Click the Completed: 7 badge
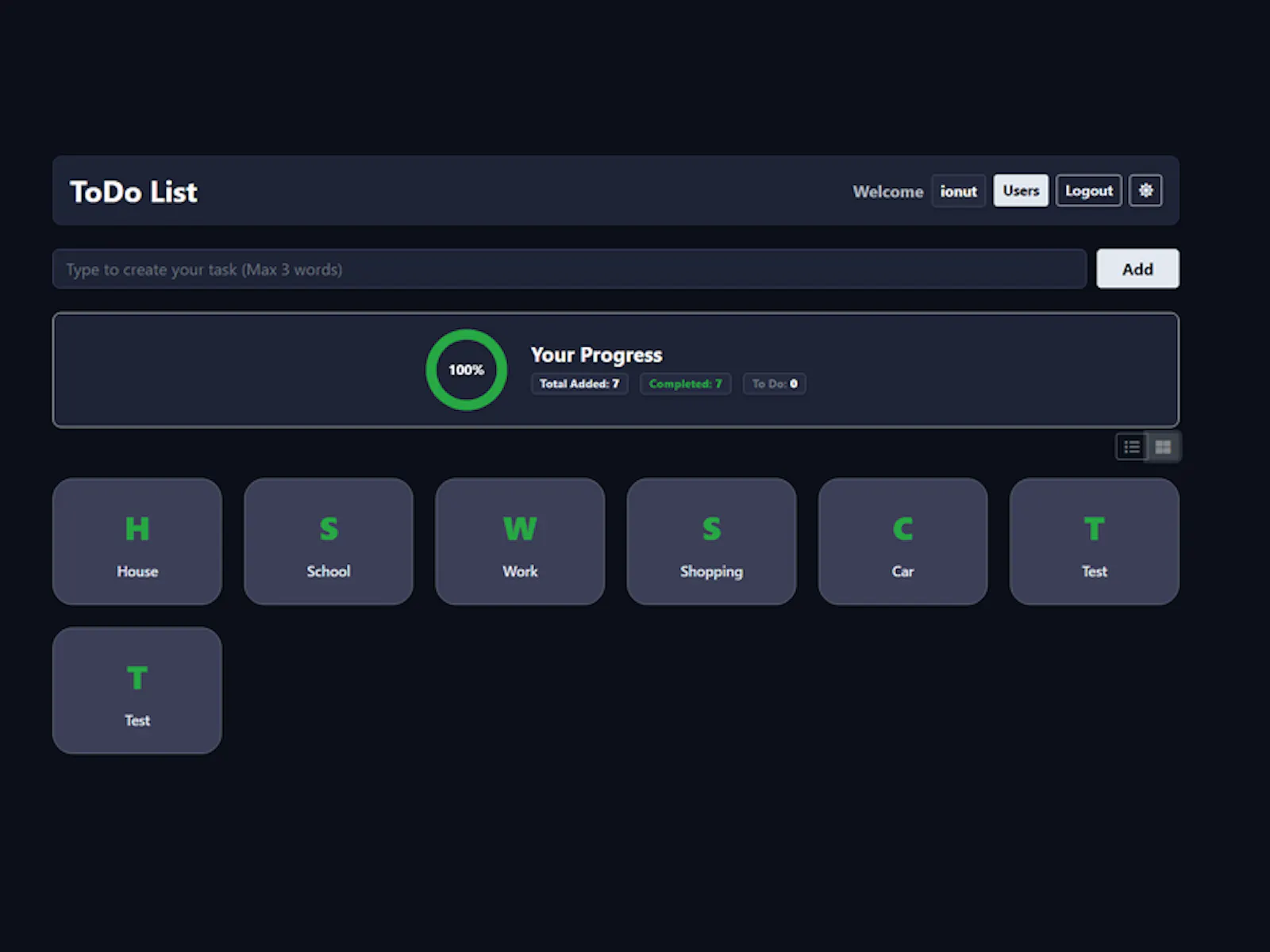1270x952 pixels. pos(685,384)
